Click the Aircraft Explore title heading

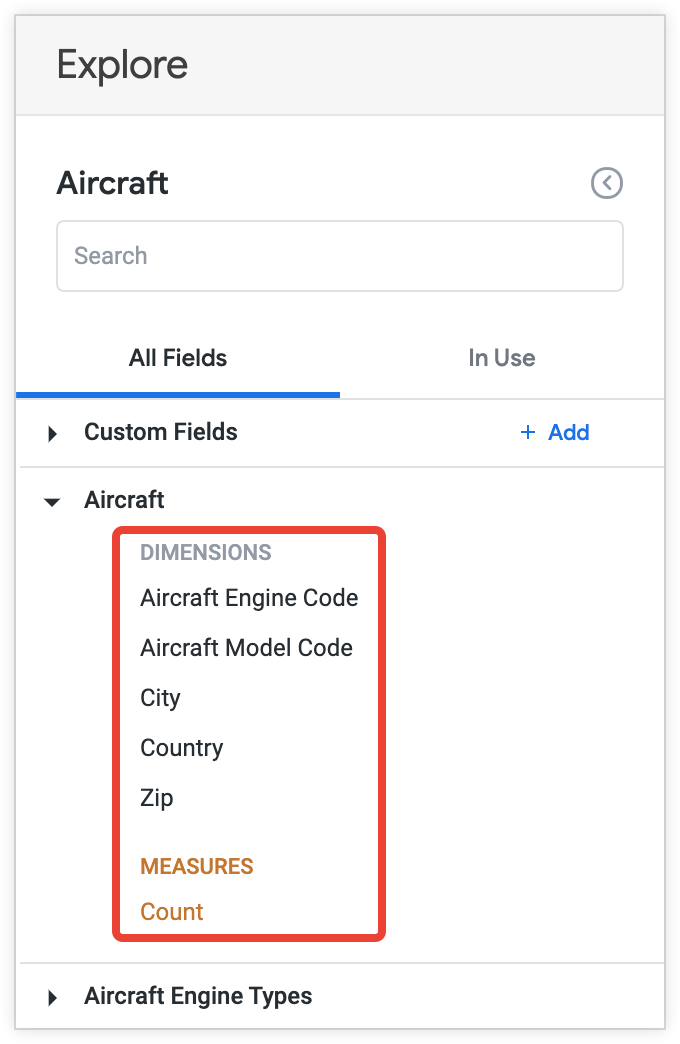(113, 183)
